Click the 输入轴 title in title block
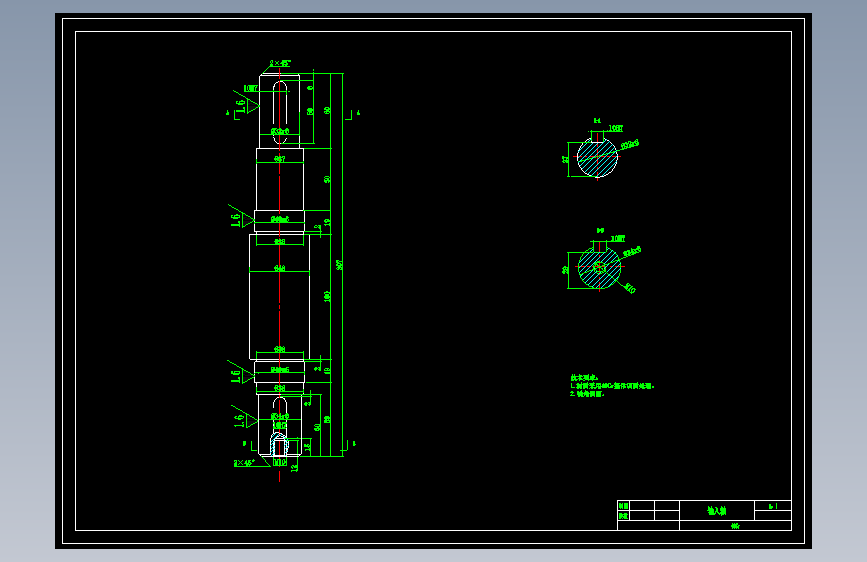Viewport: 867px width, 562px height. [717, 511]
